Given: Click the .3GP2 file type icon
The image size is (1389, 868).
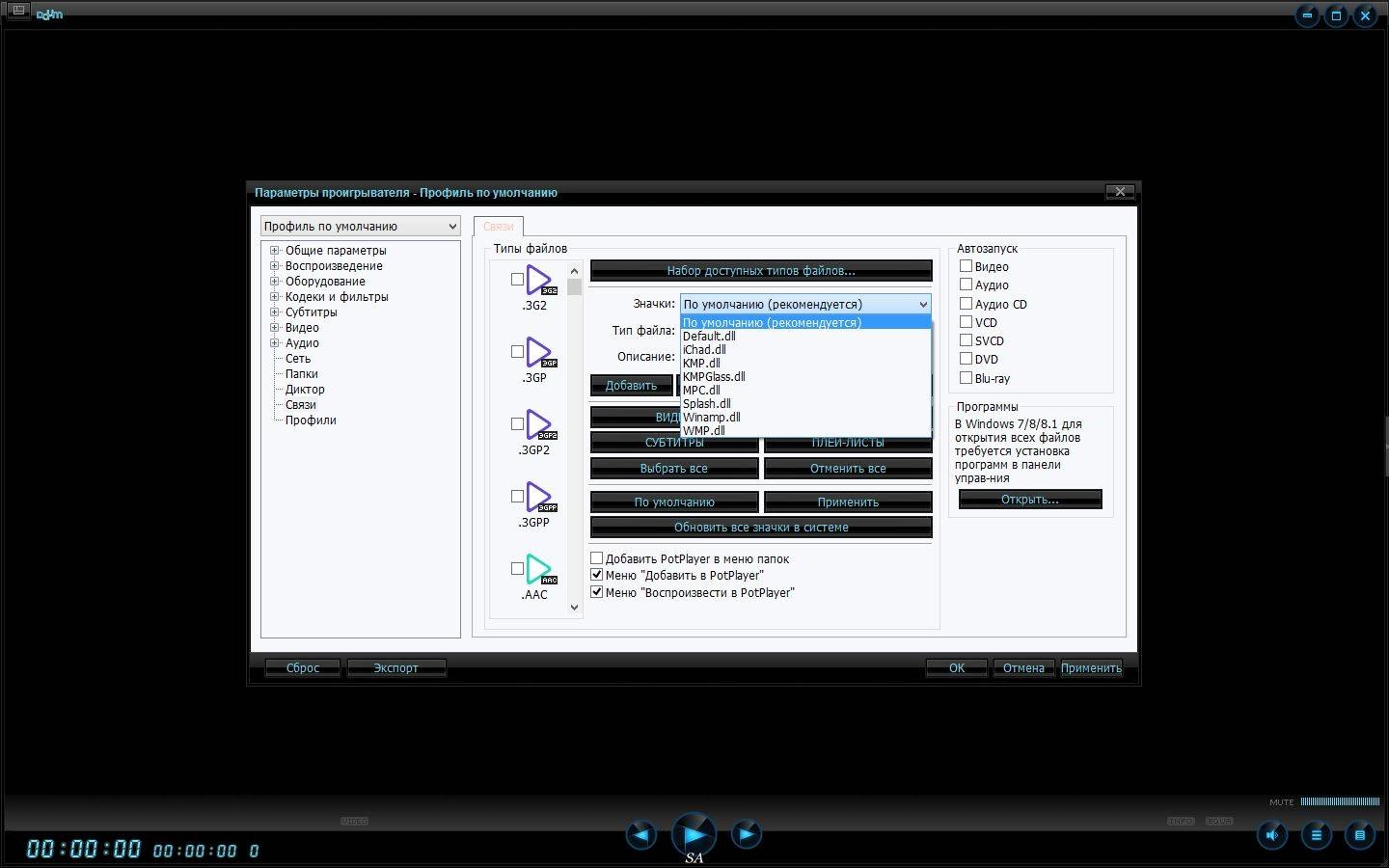Looking at the screenshot, I should (x=540, y=424).
